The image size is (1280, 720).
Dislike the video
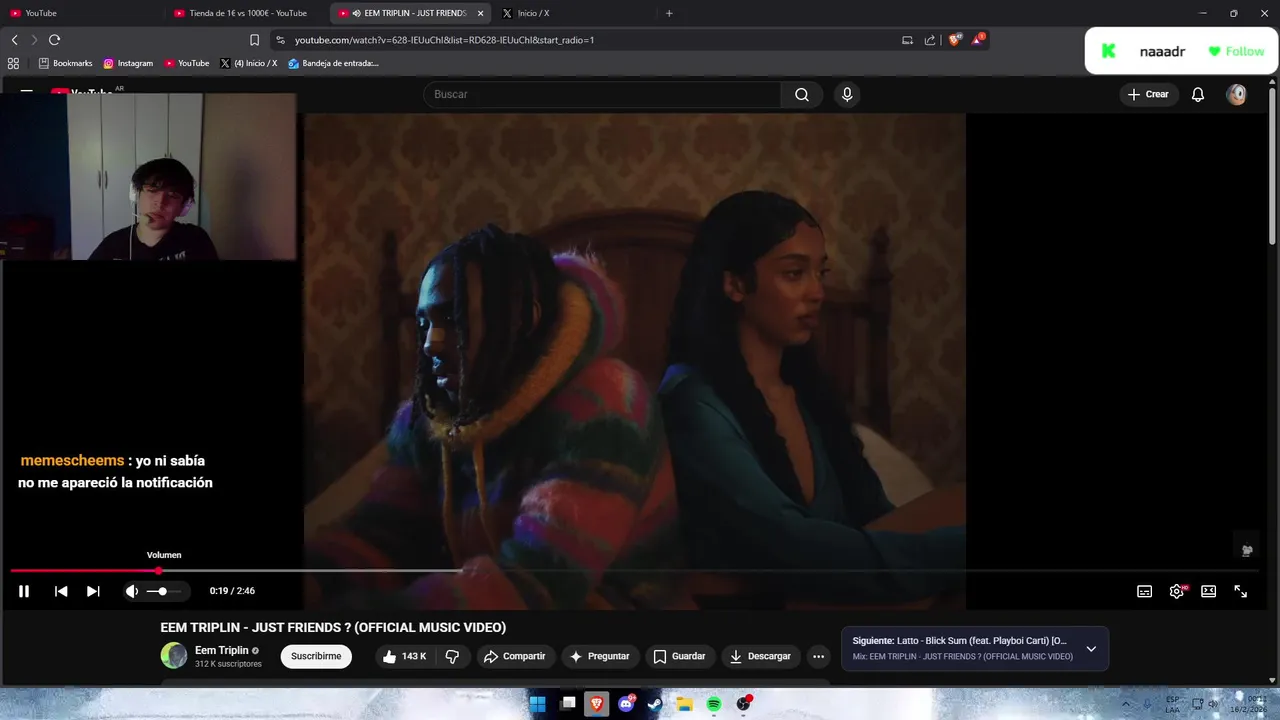click(452, 656)
